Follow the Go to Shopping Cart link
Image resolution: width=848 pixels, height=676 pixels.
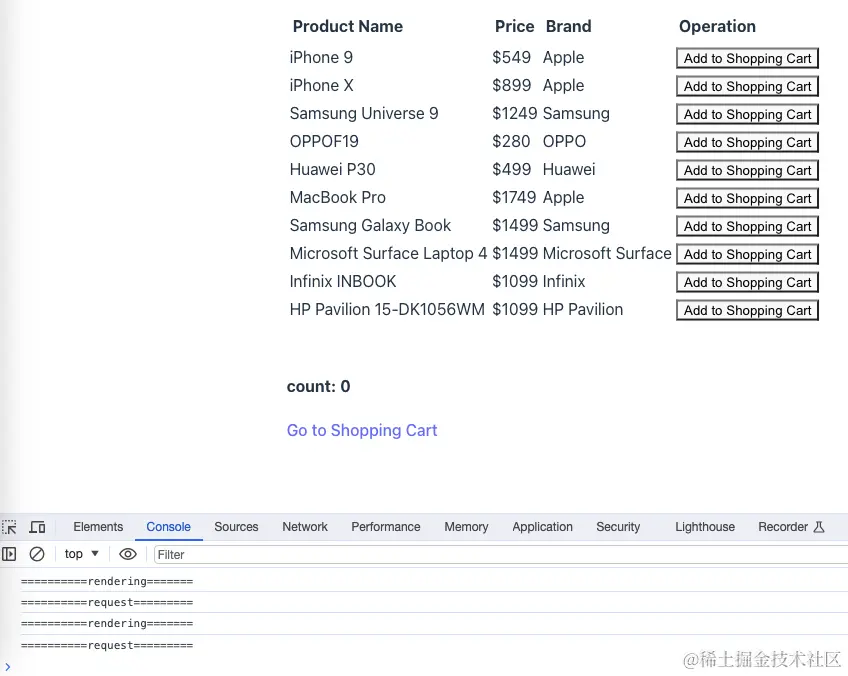click(362, 430)
